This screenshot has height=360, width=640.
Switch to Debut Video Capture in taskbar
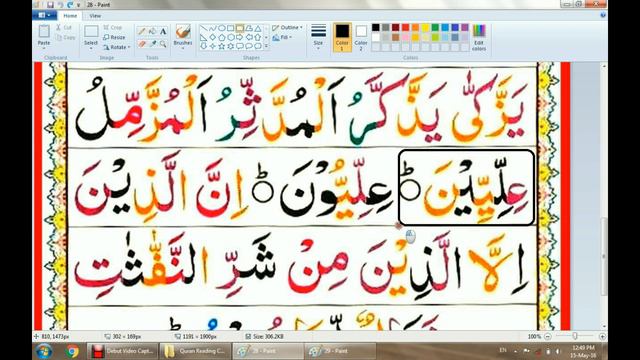[122, 351]
